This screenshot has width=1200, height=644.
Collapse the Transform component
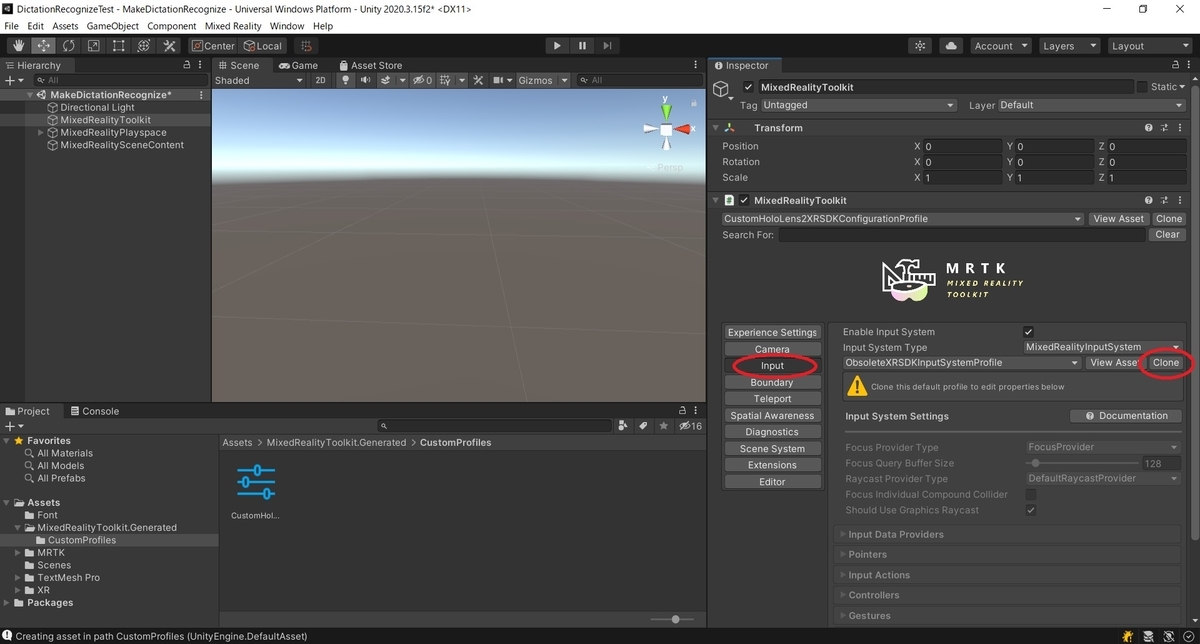pos(716,128)
